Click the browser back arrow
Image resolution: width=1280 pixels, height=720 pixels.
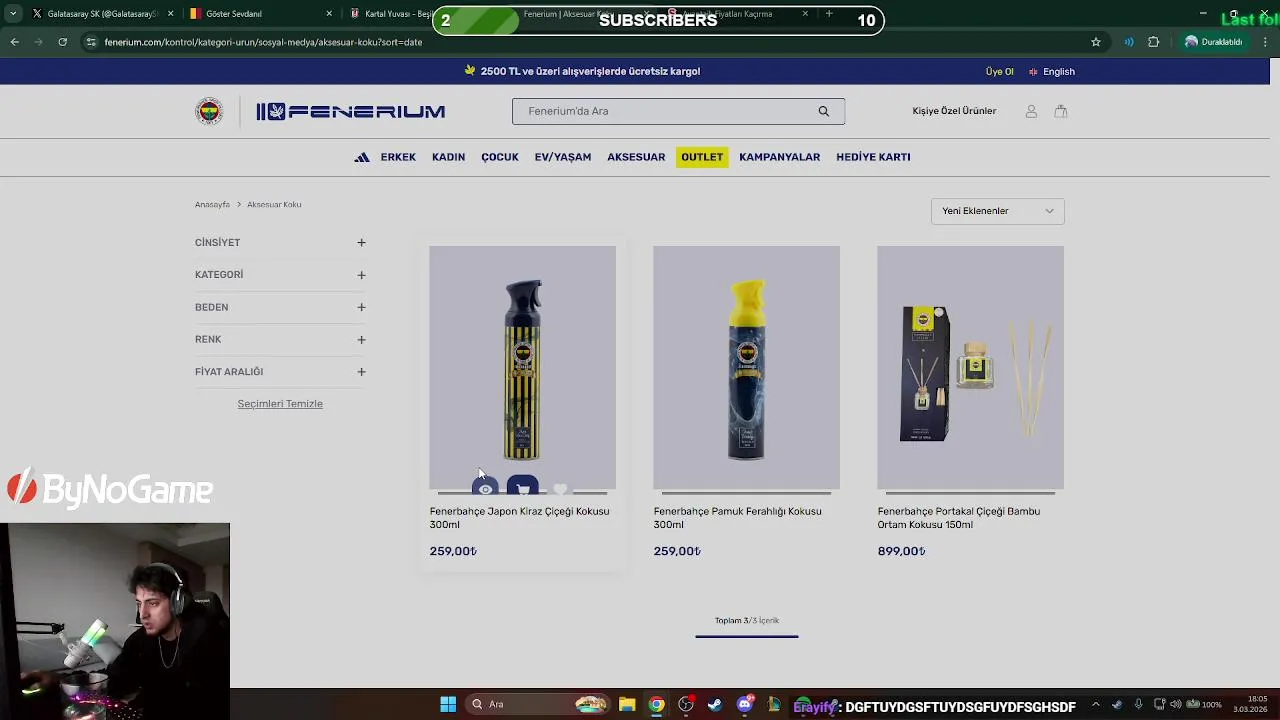14,42
